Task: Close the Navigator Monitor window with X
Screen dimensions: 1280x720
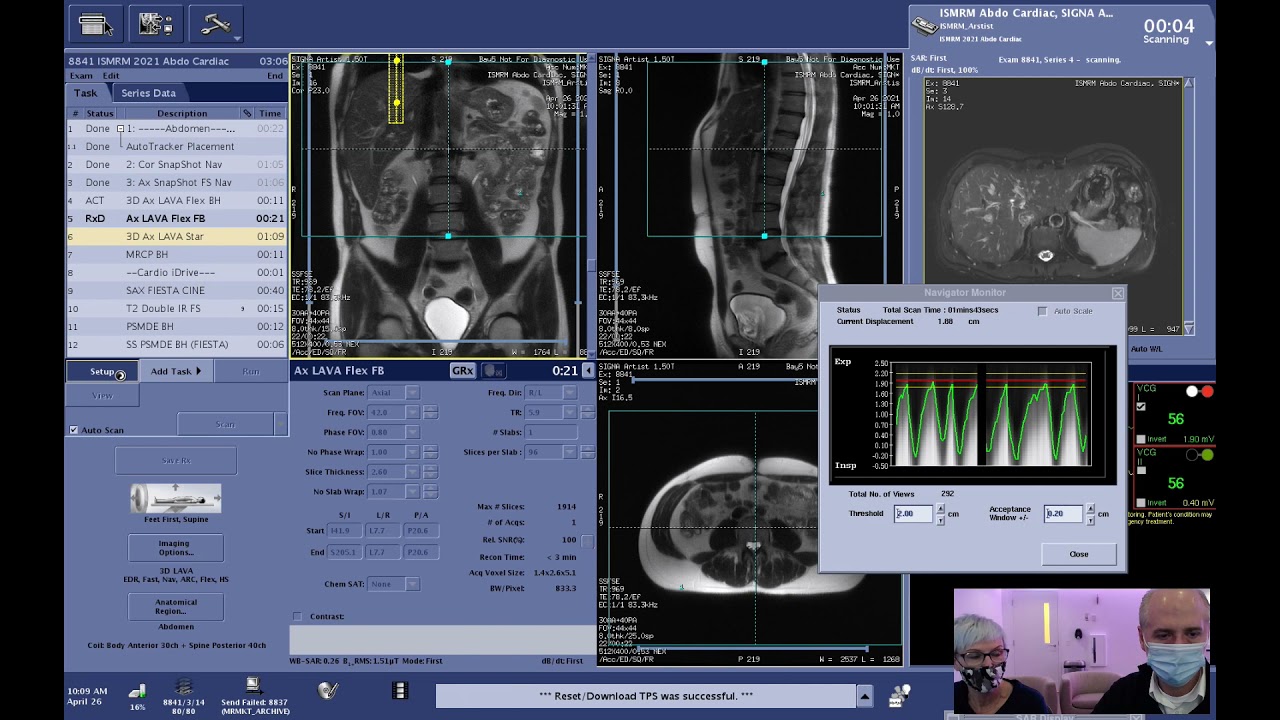Action: [x=1117, y=293]
